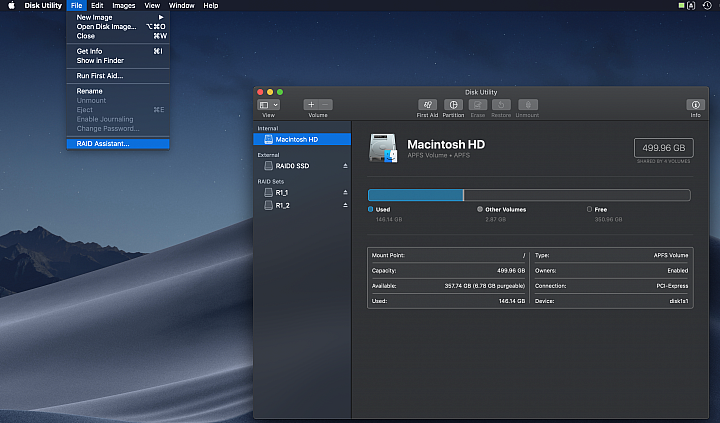Open the Help menu

[x=211, y=6]
